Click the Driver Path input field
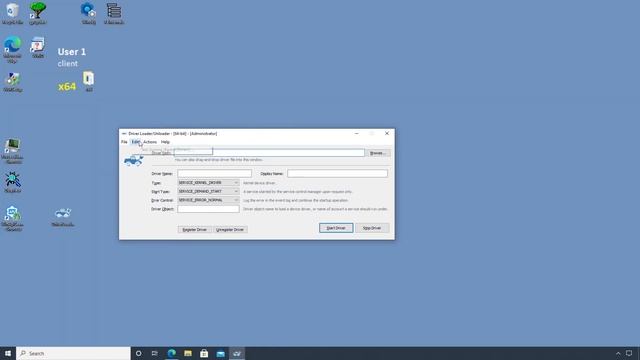The image size is (640, 360). click(269, 153)
